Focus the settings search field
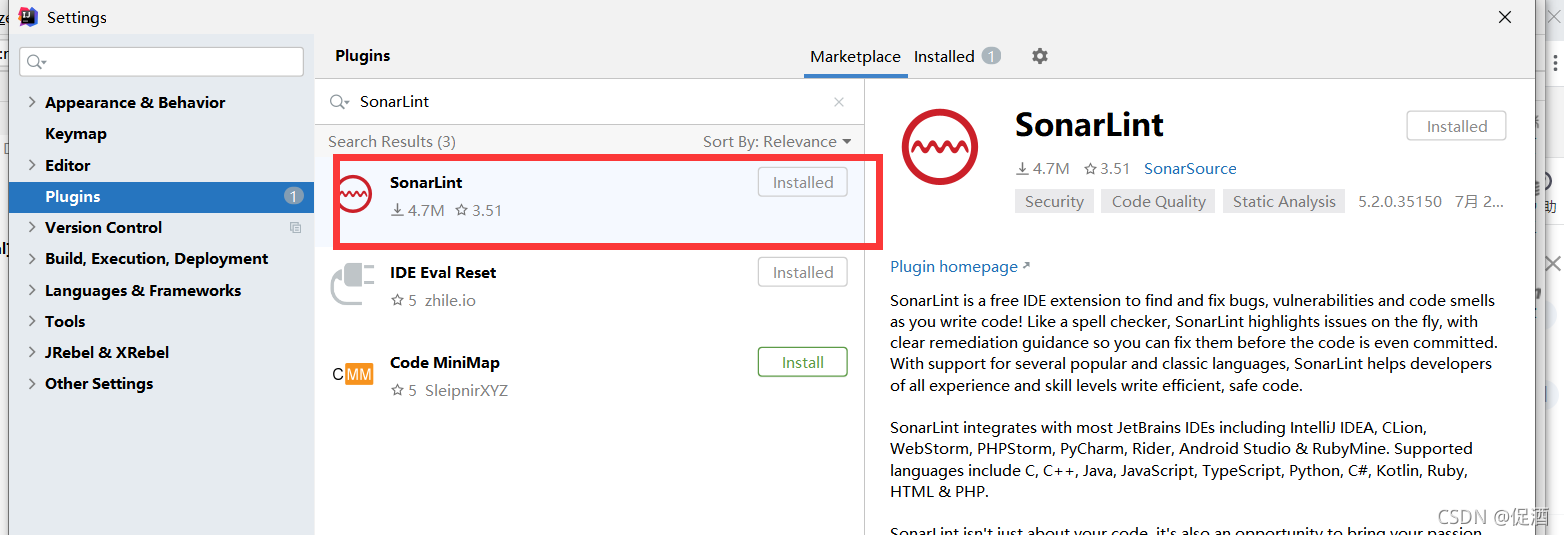The height and width of the screenshot is (535, 1564). point(161,62)
